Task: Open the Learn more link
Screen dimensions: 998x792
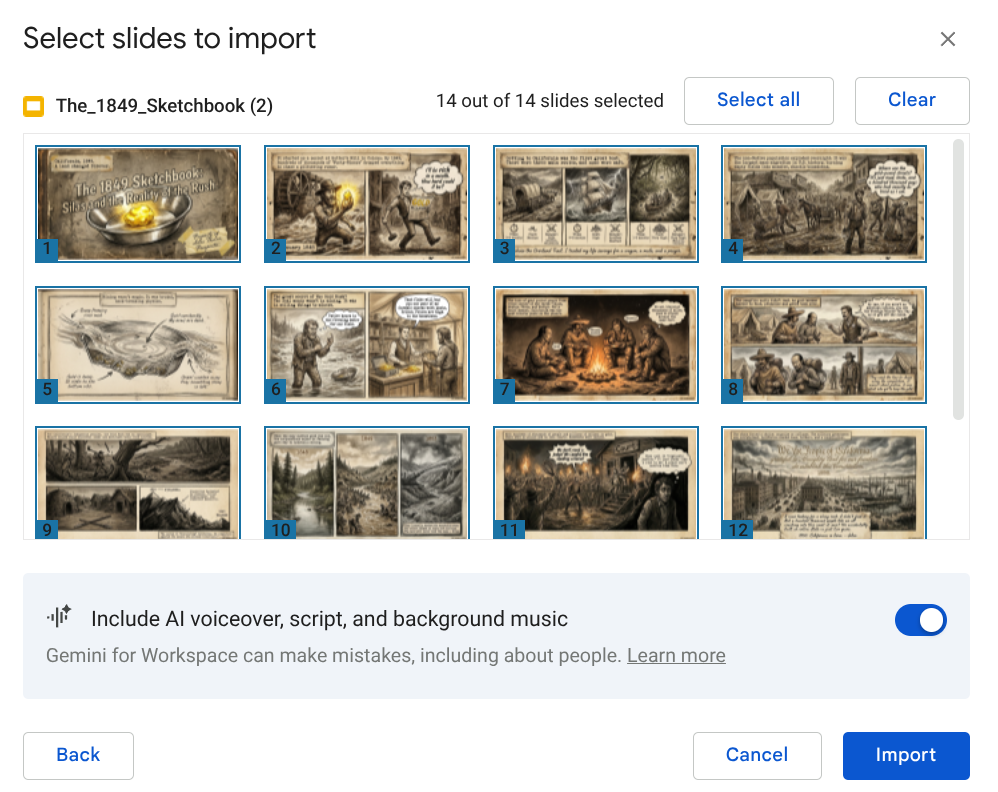Action: [676, 656]
